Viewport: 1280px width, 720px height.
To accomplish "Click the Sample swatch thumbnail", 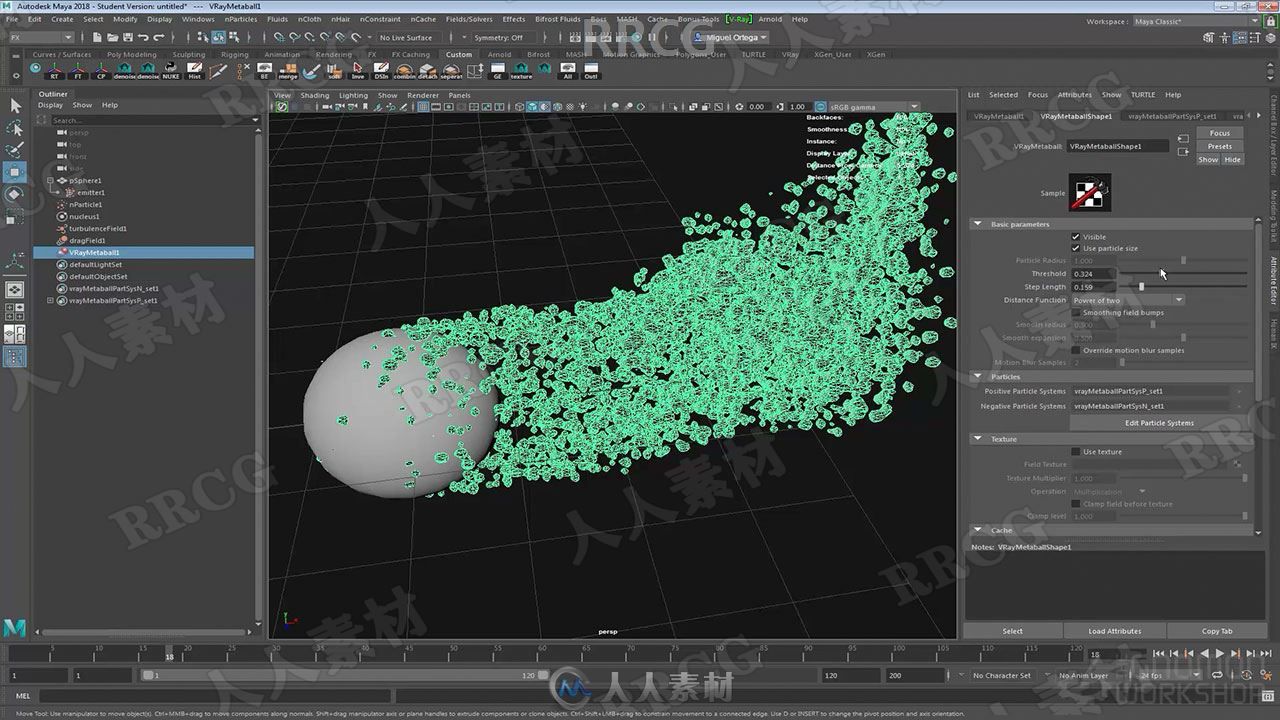I will coord(1090,193).
